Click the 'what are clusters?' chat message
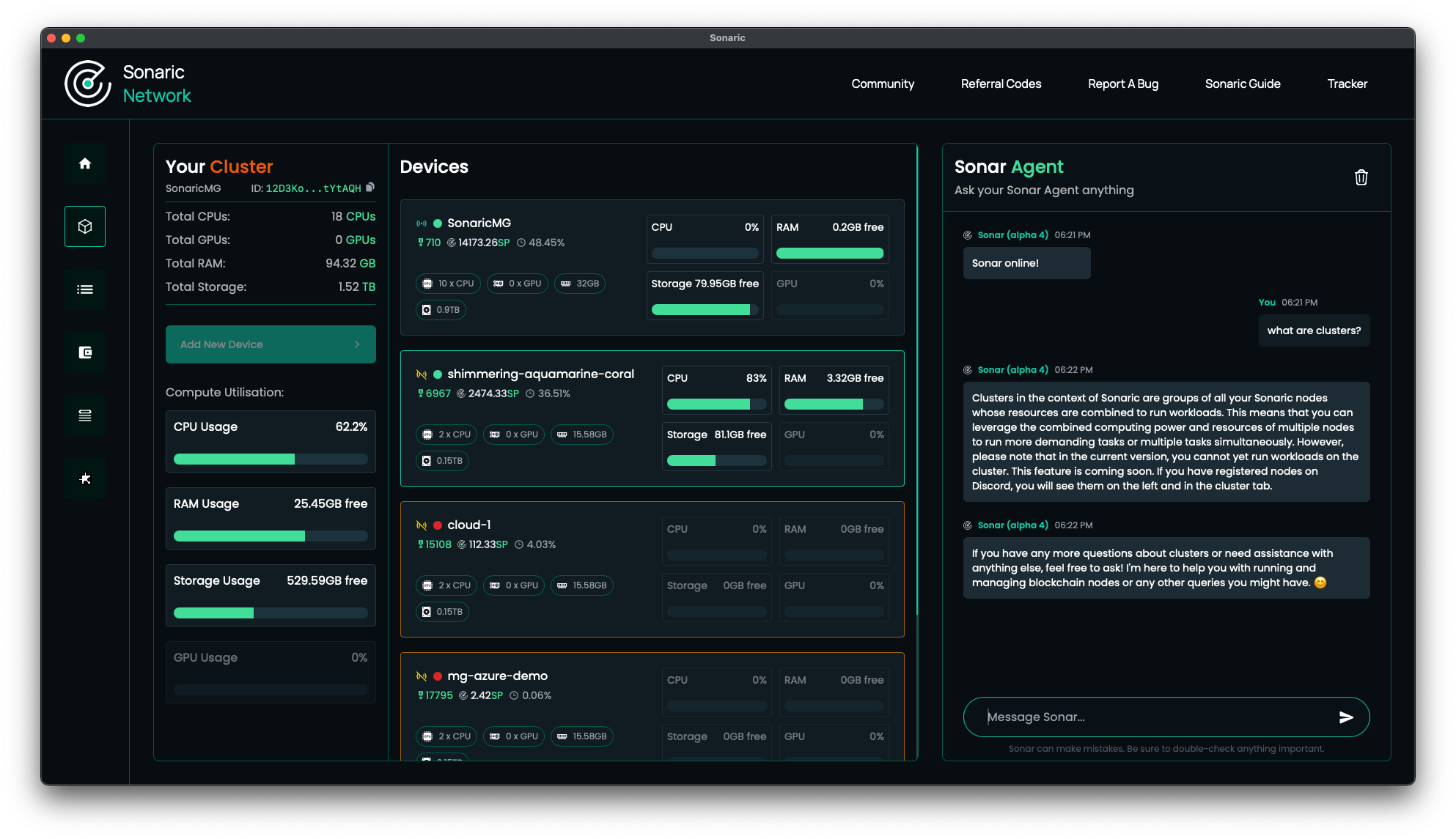1456x839 pixels. click(x=1315, y=330)
